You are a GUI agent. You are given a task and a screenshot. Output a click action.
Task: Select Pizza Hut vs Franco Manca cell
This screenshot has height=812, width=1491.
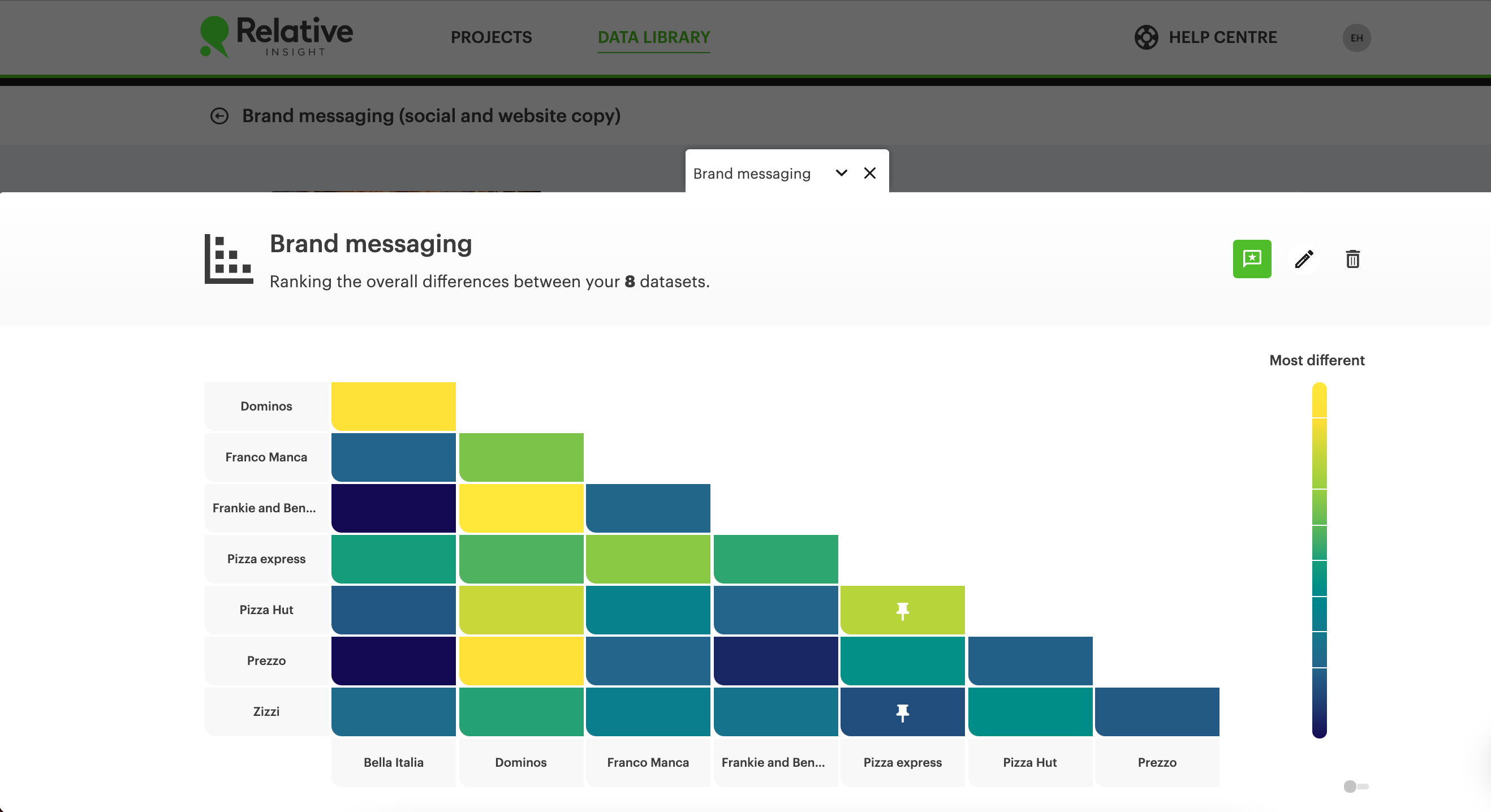[648, 610]
